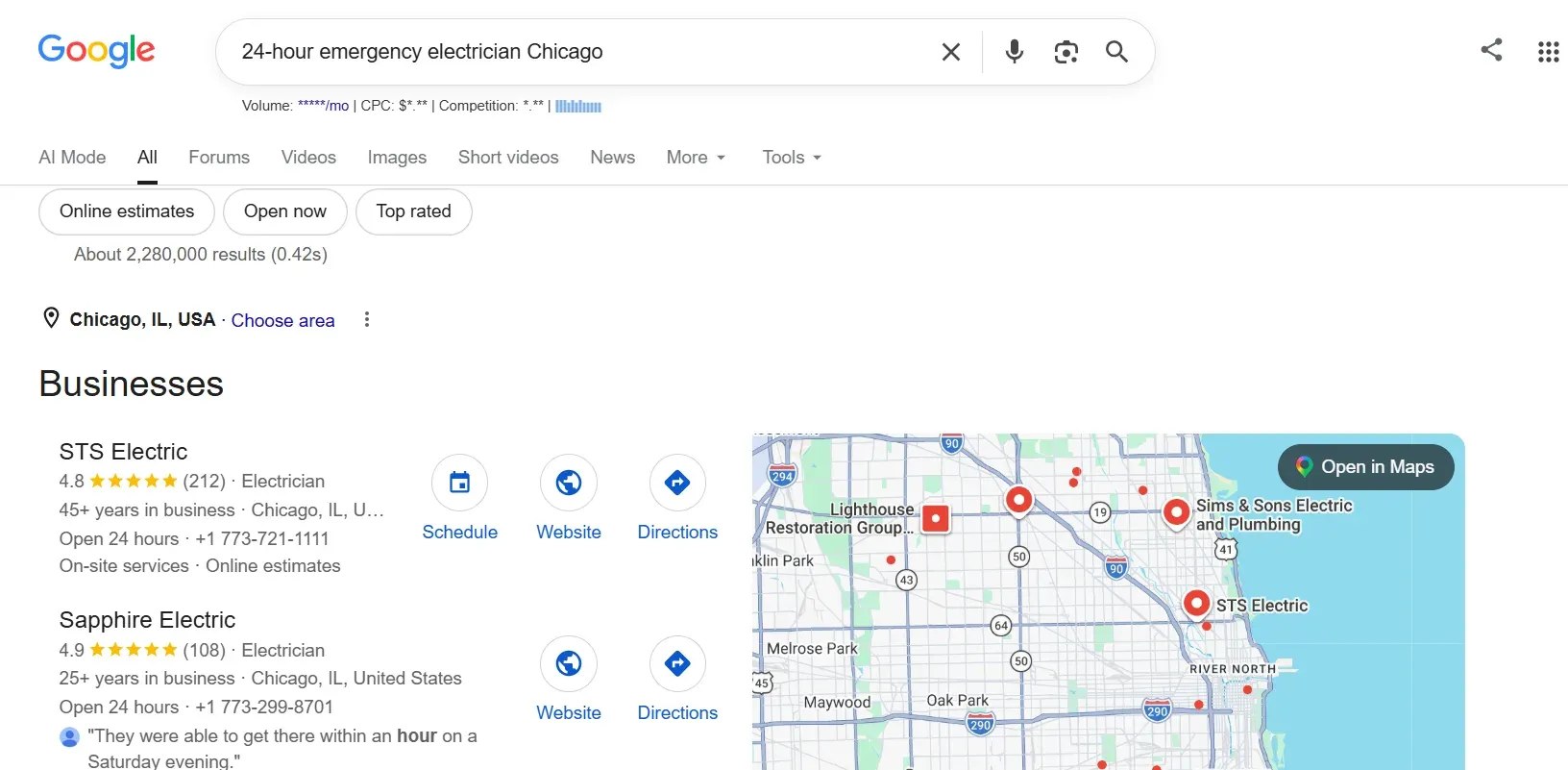Select the STS Electric map pin
Viewport: 1568px width, 770px height.
click(1196, 604)
